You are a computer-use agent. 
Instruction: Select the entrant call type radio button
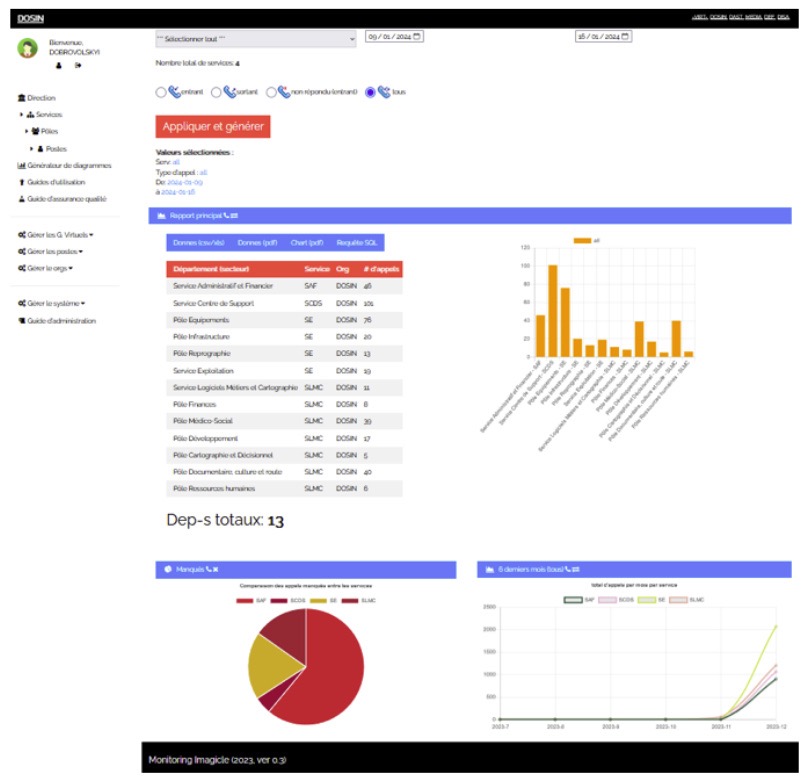(x=161, y=92)
